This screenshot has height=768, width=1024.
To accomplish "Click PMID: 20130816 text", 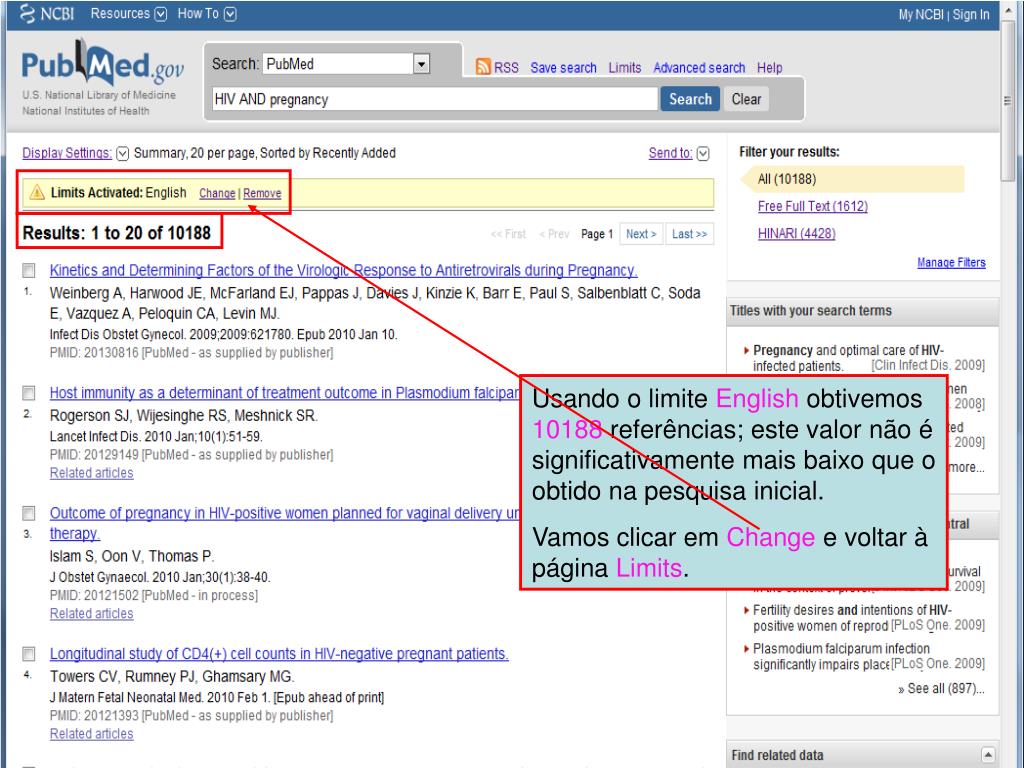I will coord(94,353).
